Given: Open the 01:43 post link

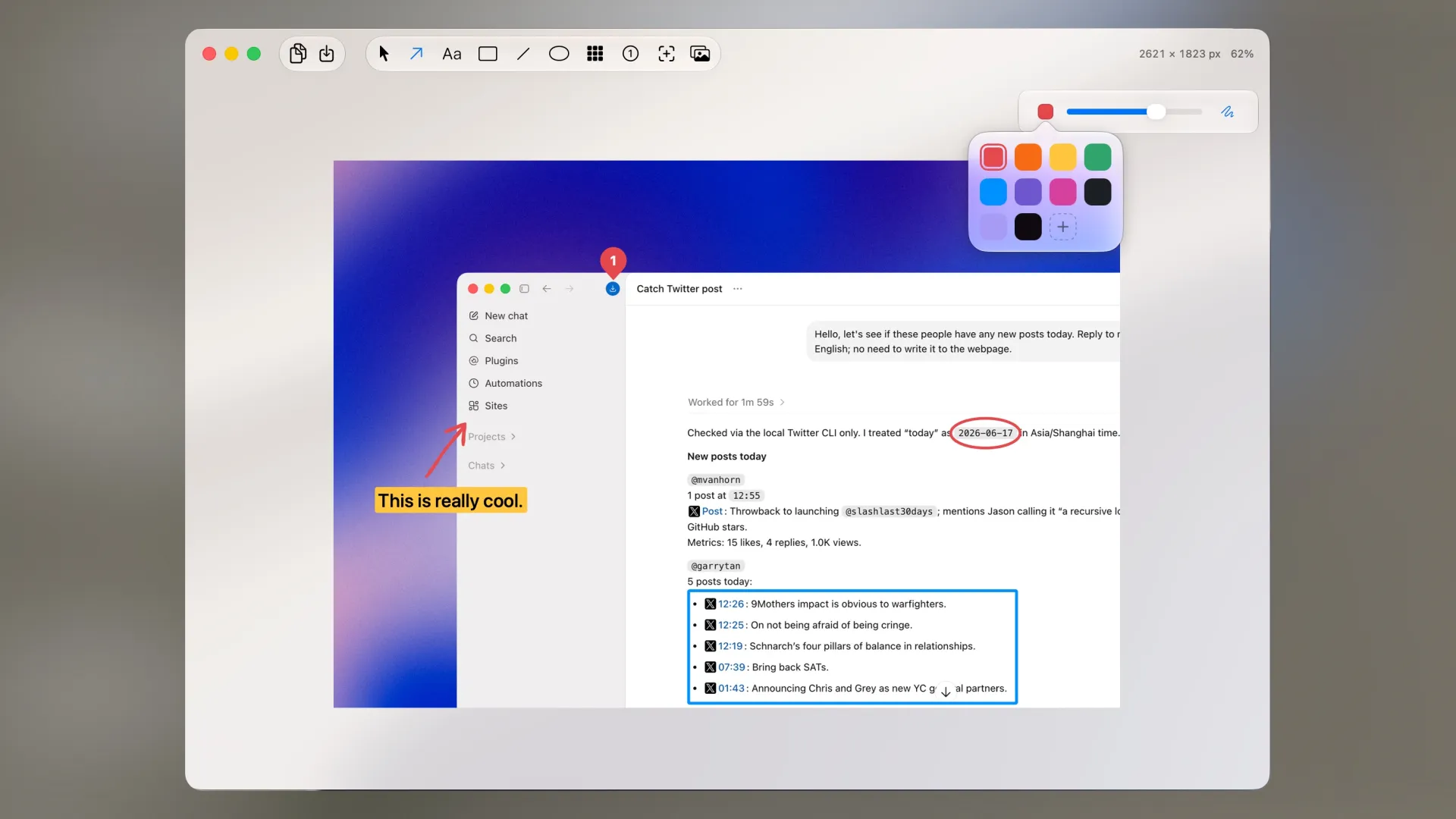Looking at the screenshot, I should [732, 689].
